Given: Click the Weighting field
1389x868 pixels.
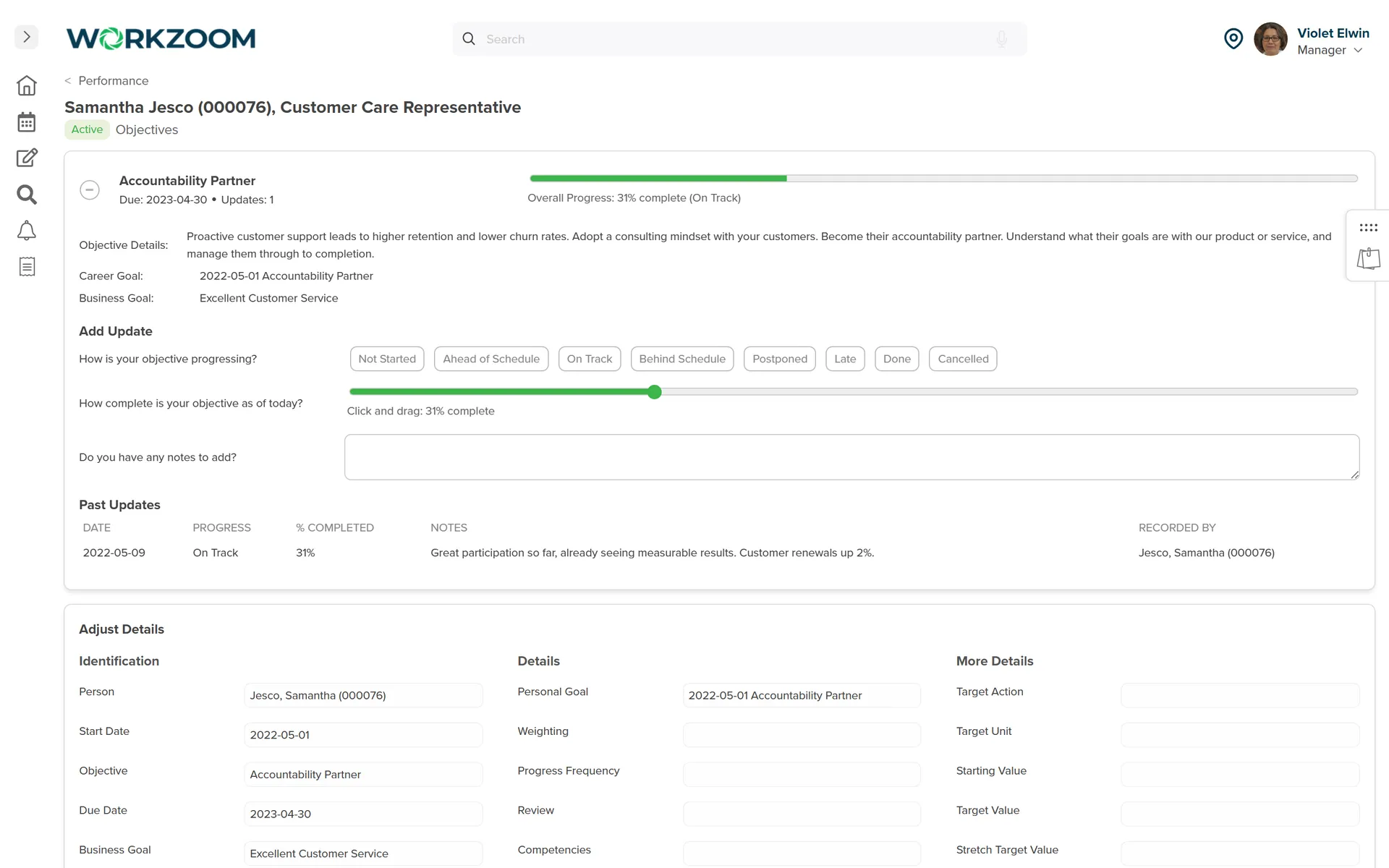Looking at the screenshot, I should [802, 735].
